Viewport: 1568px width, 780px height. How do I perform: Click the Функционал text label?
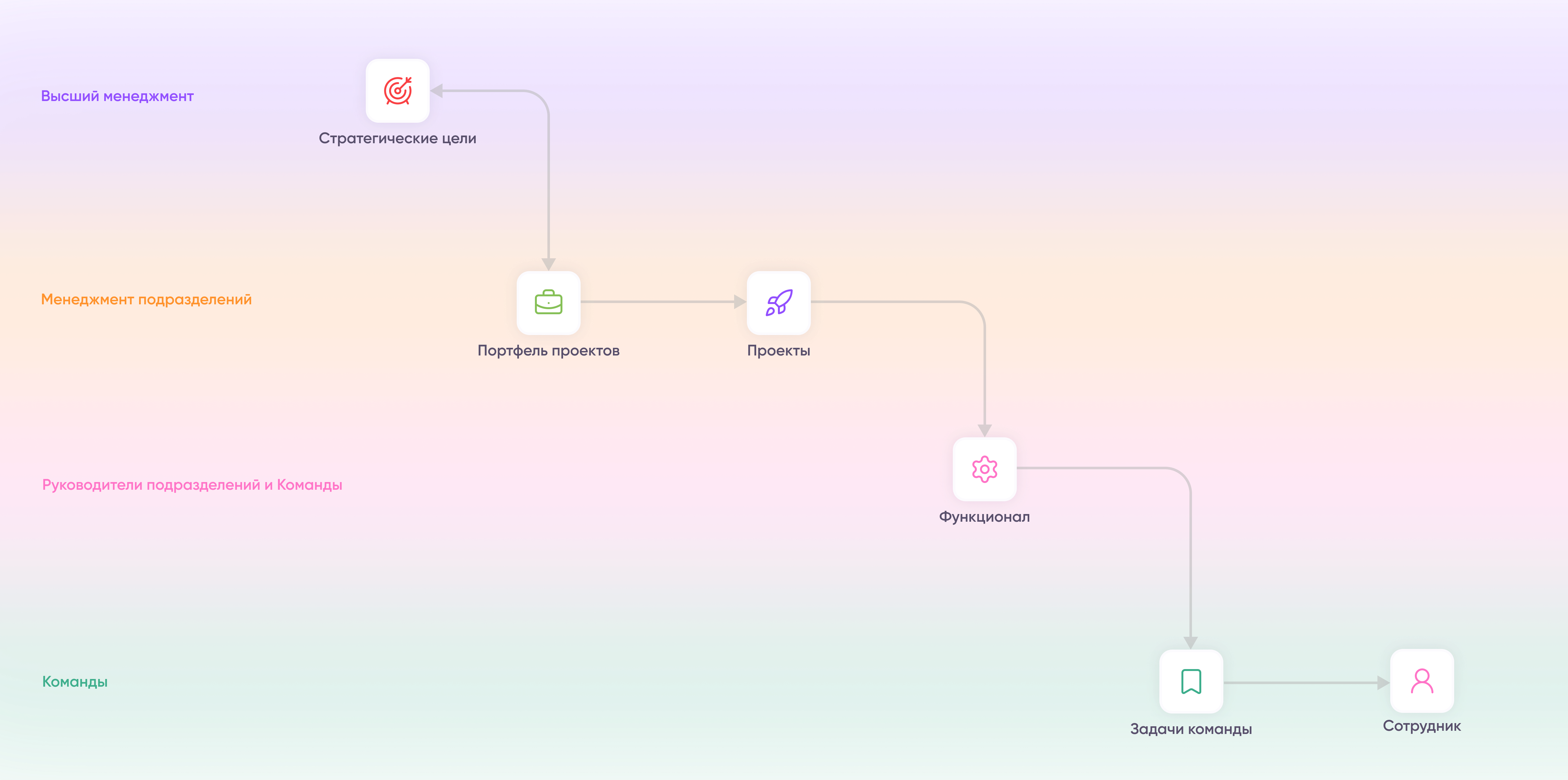tap(984, 517)
